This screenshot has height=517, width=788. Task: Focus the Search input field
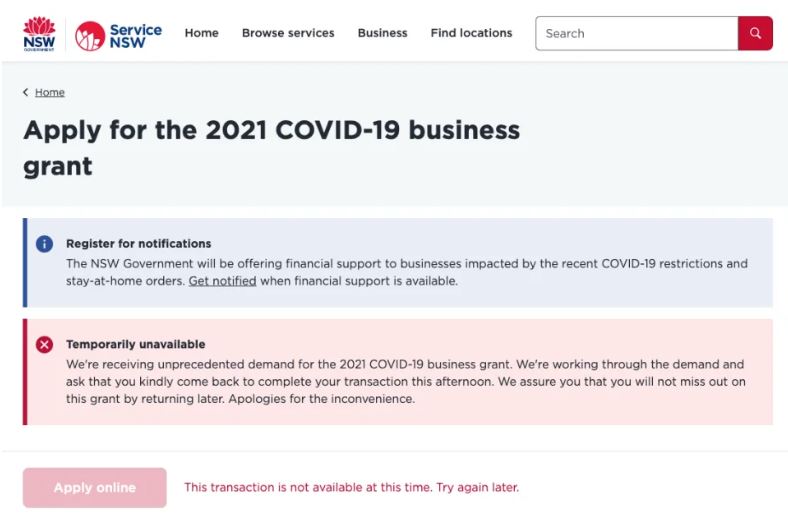637,33
